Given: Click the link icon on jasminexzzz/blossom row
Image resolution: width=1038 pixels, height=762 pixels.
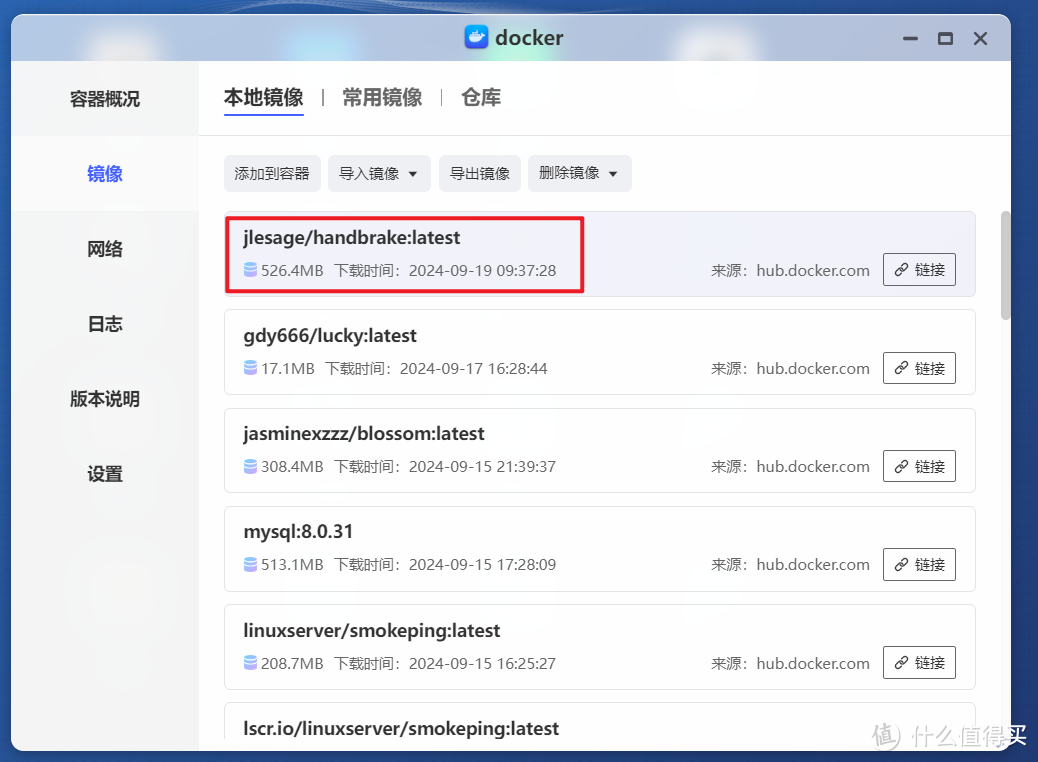Looking at the screenshot, I should point(919,466).
